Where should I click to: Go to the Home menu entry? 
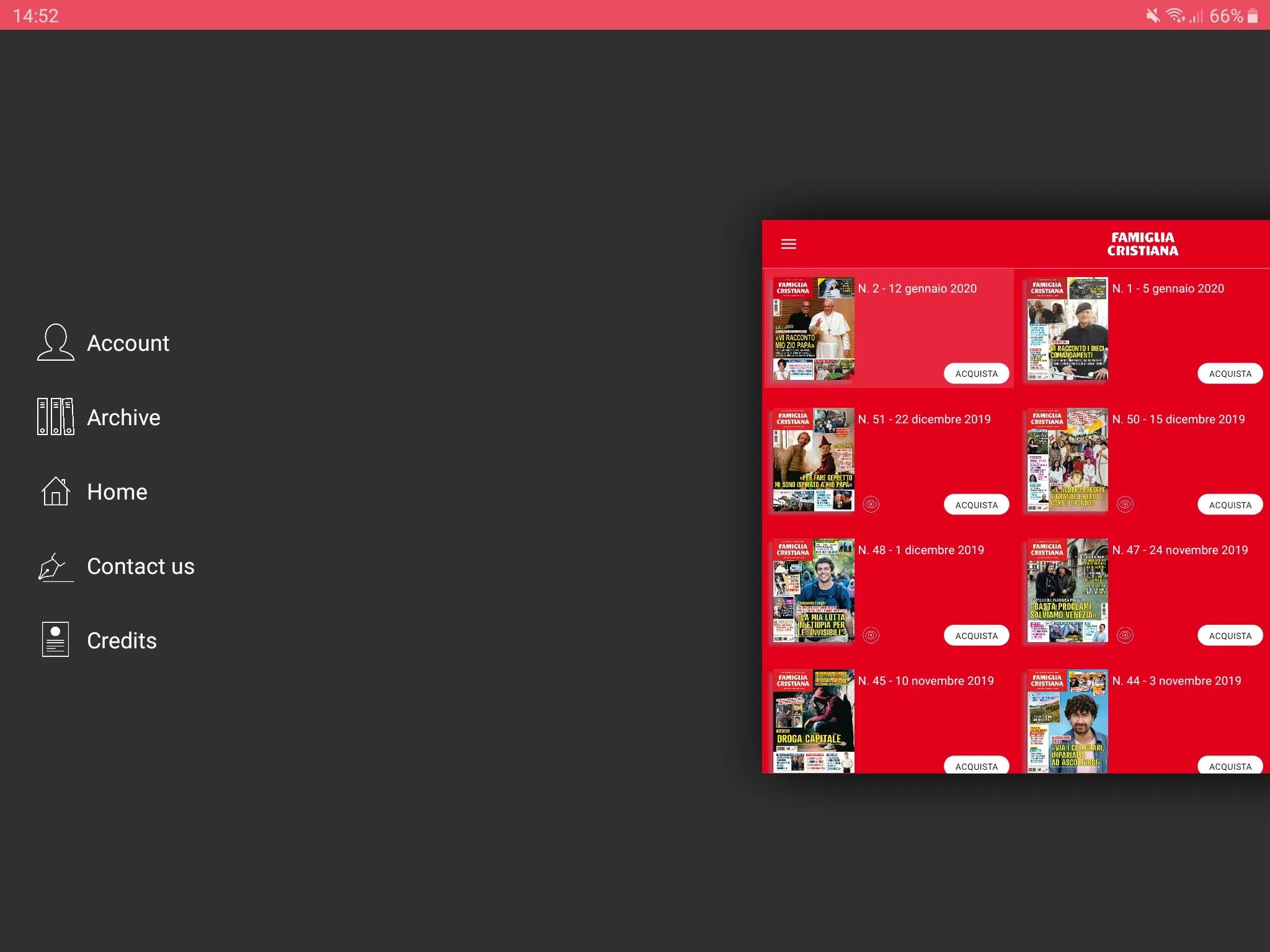pyautogui.click(x=117, y=491)
